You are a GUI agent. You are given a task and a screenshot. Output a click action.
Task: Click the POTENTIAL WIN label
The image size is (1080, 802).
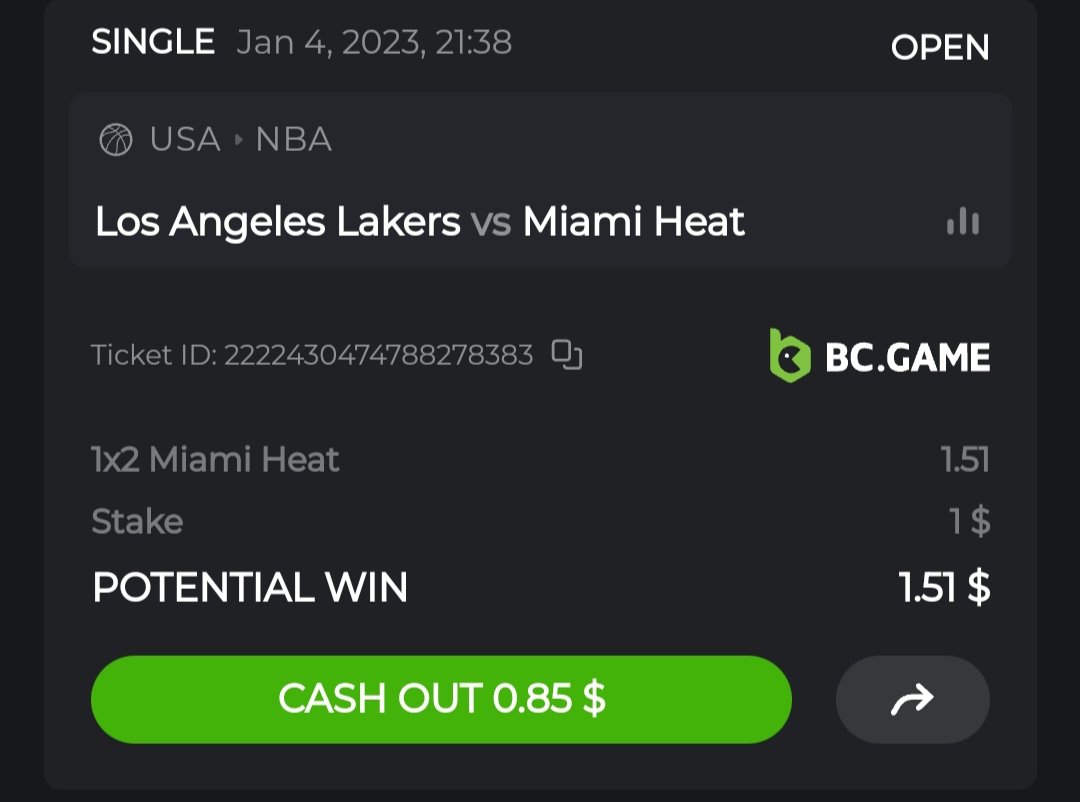[x=250, y=587]
